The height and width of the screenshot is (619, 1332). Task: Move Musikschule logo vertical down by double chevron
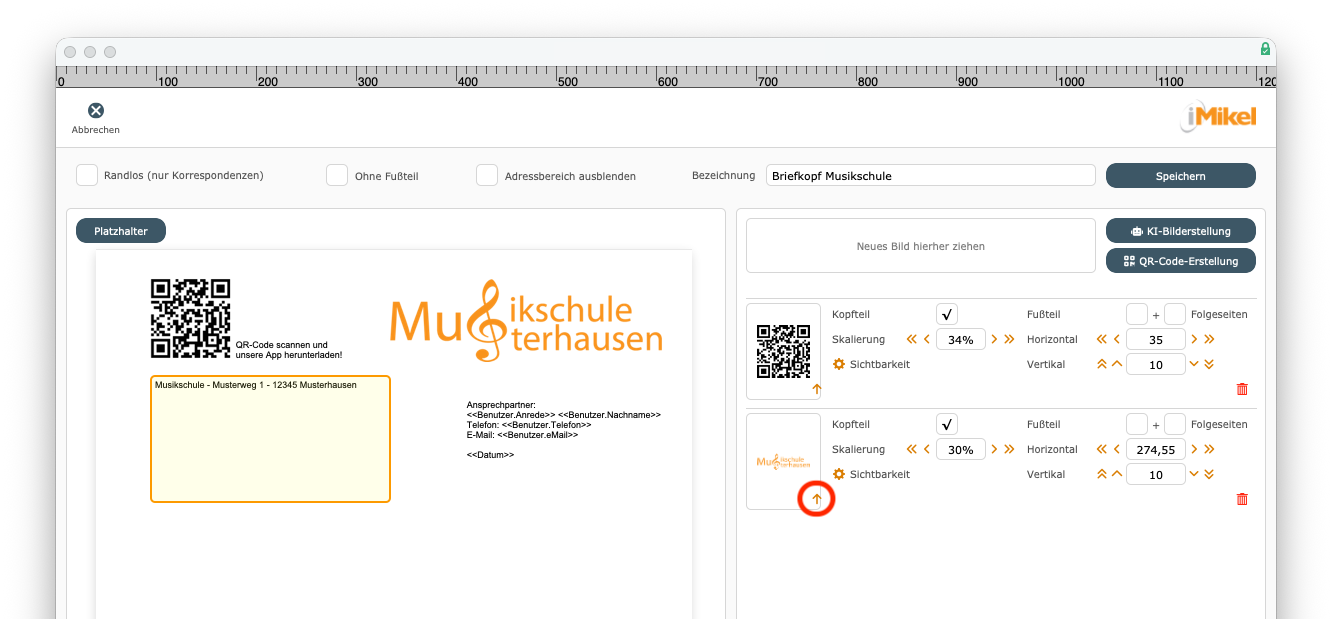[1209, 474]
